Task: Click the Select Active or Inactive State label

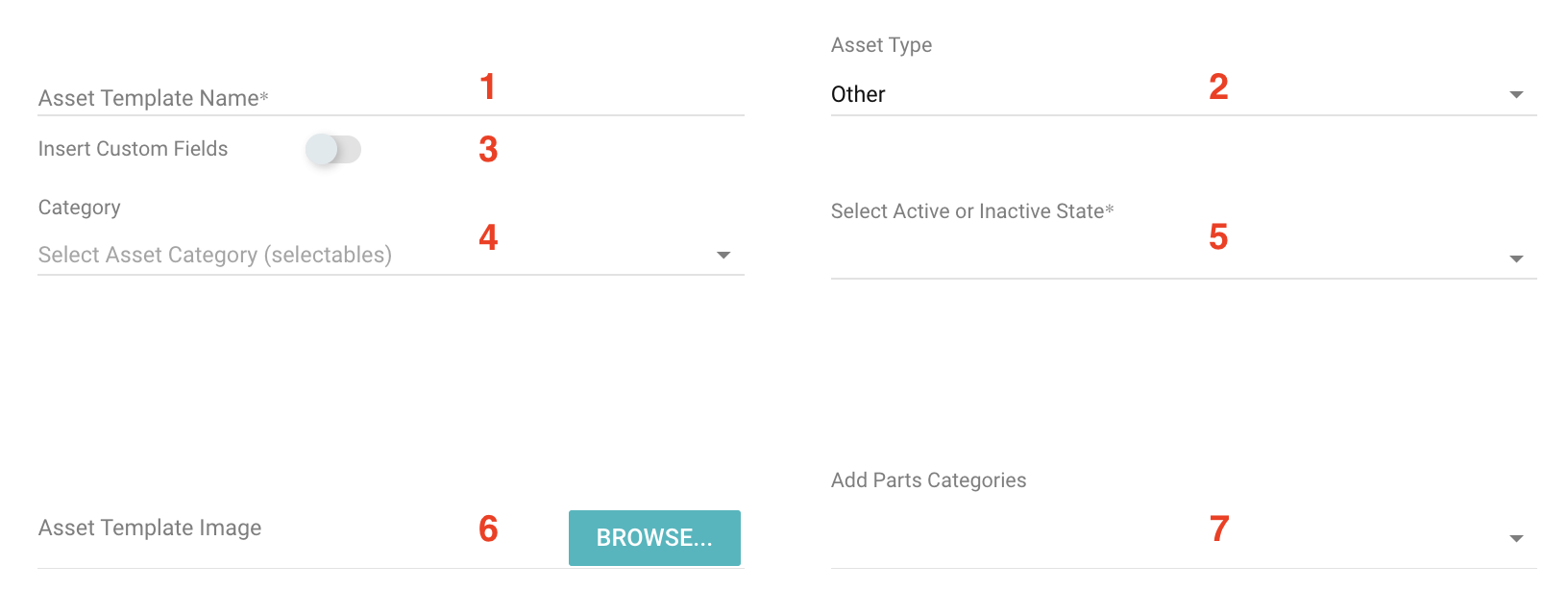Action: pos(972,211)
